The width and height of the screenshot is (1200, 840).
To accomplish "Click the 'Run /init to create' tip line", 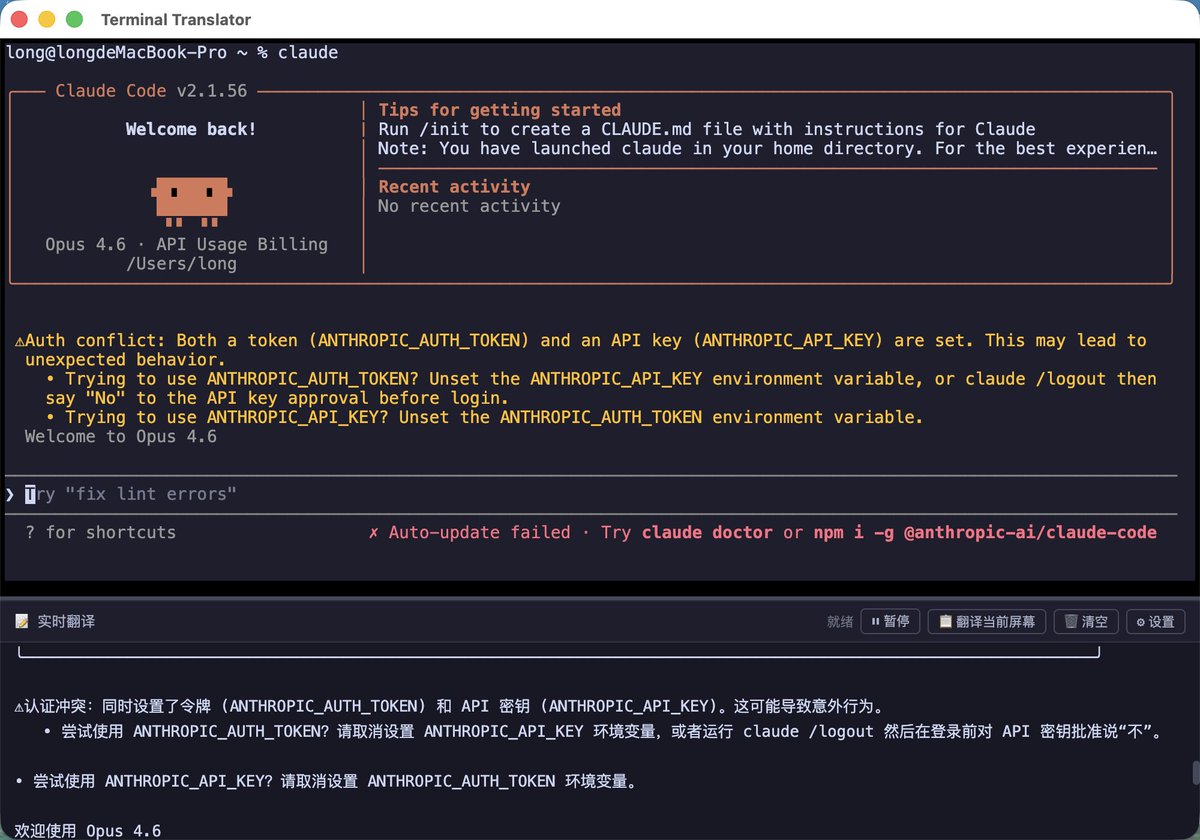I will pyautogui.click(x=707, y=129).
